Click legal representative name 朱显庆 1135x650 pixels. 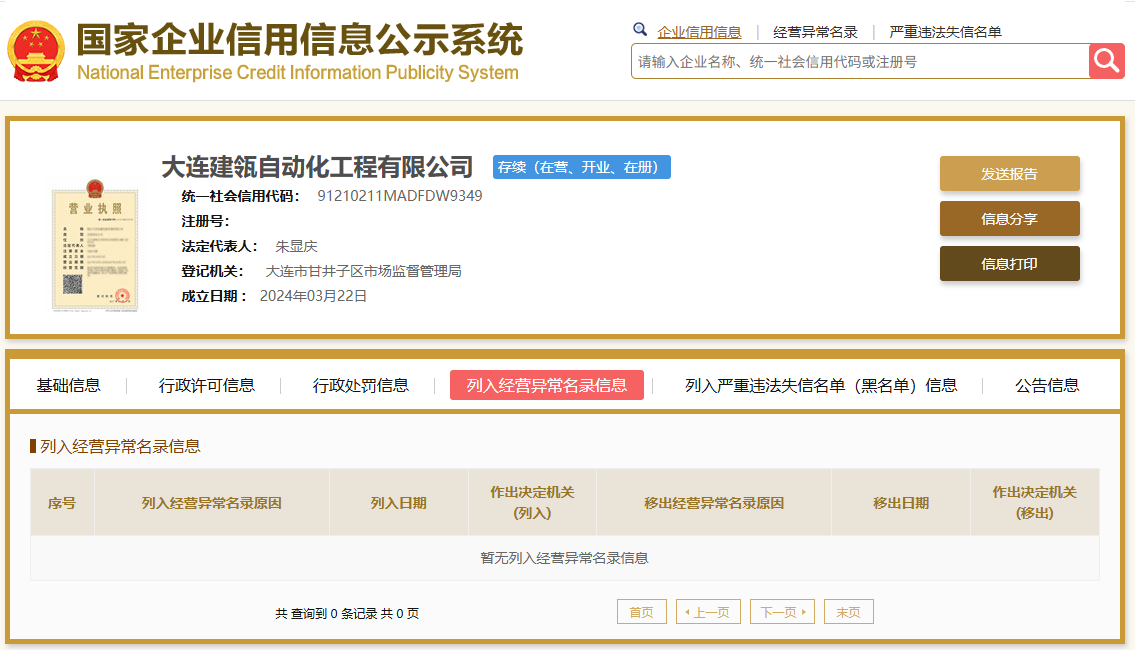tap(297, 246)
